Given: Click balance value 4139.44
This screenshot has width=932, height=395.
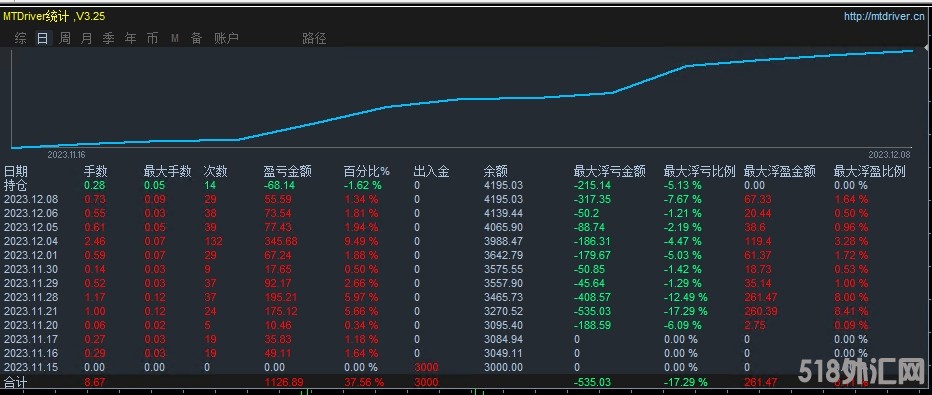Looking at the screenshot, I should [x=503, y=213].
